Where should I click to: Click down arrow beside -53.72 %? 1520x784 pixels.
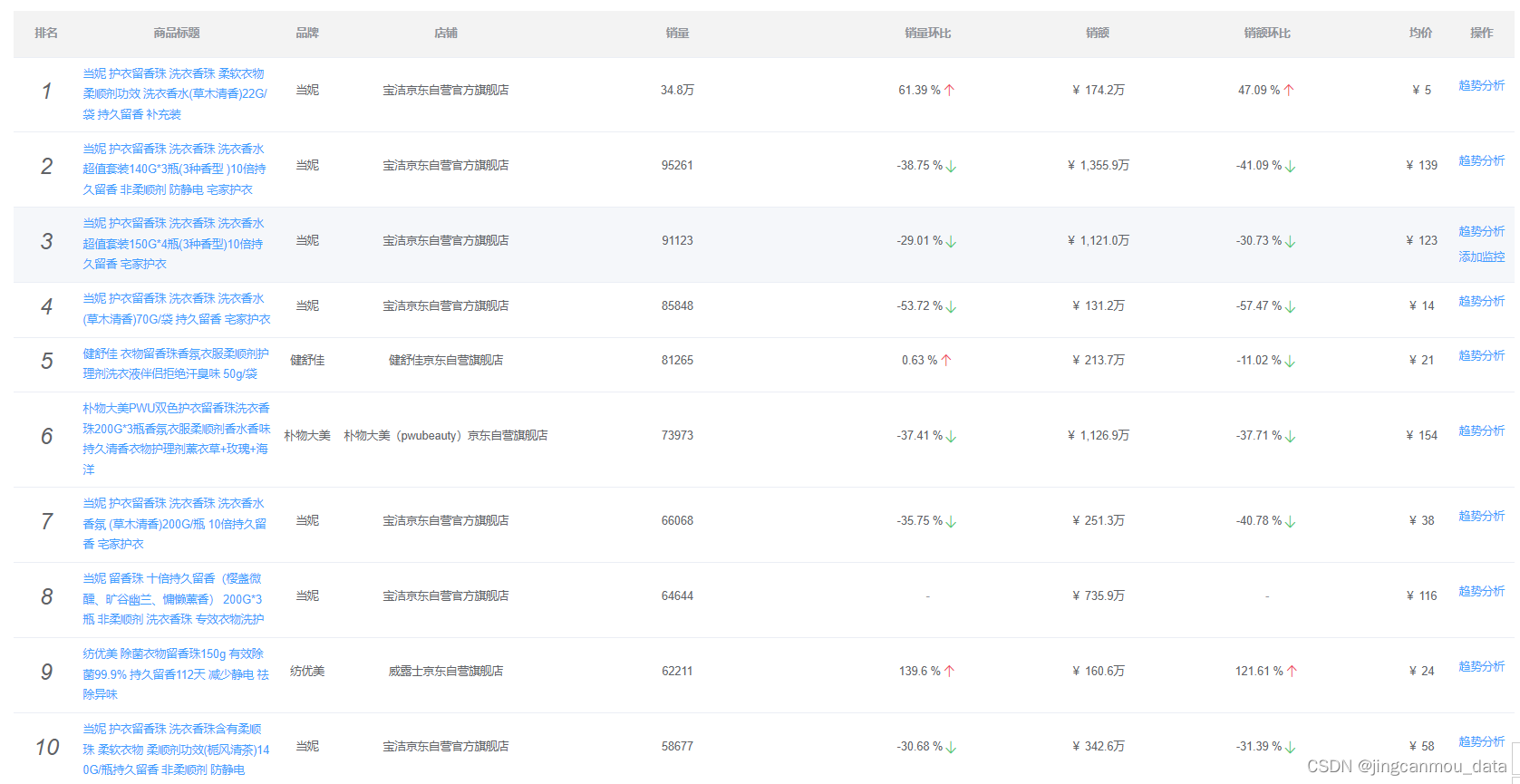click(x=951, y=306)
